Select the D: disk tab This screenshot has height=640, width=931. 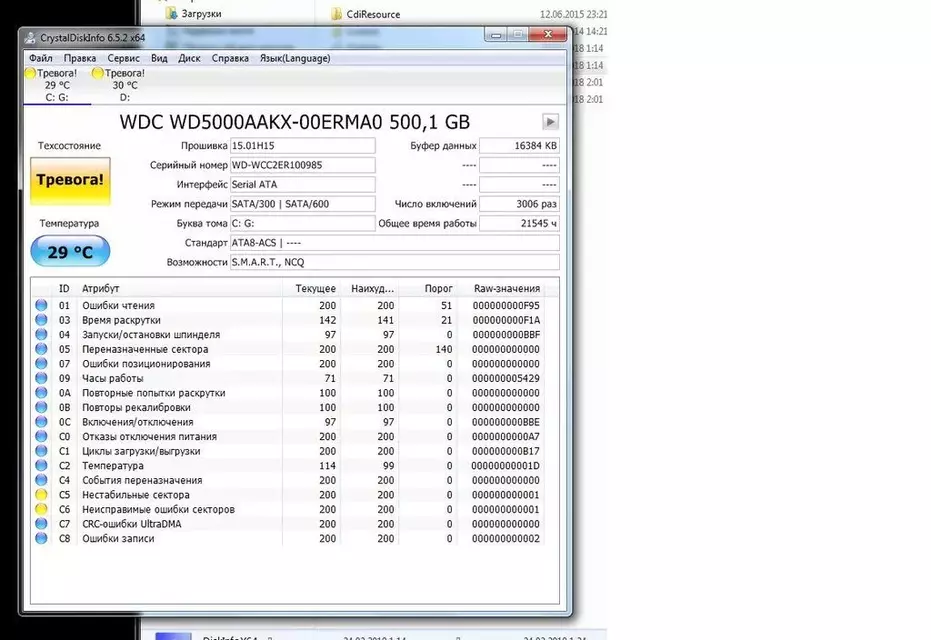125,85
